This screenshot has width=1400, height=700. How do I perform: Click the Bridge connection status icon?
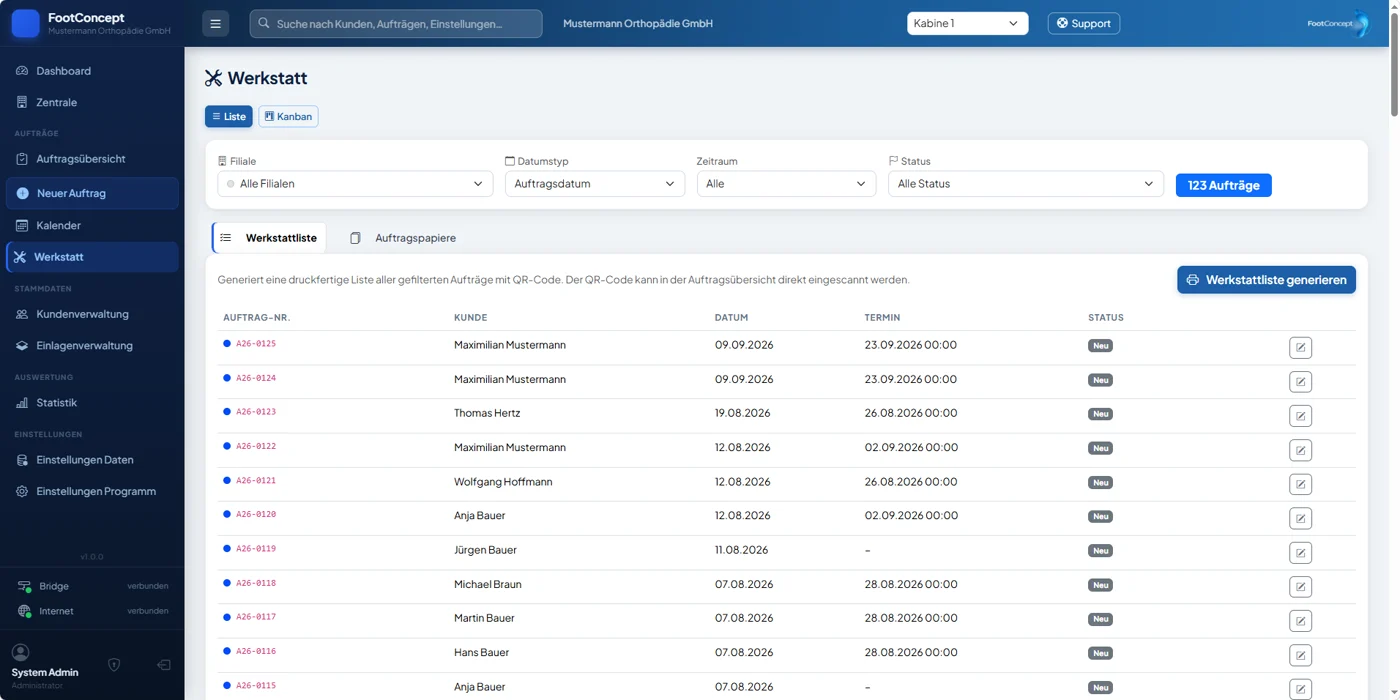24,586
